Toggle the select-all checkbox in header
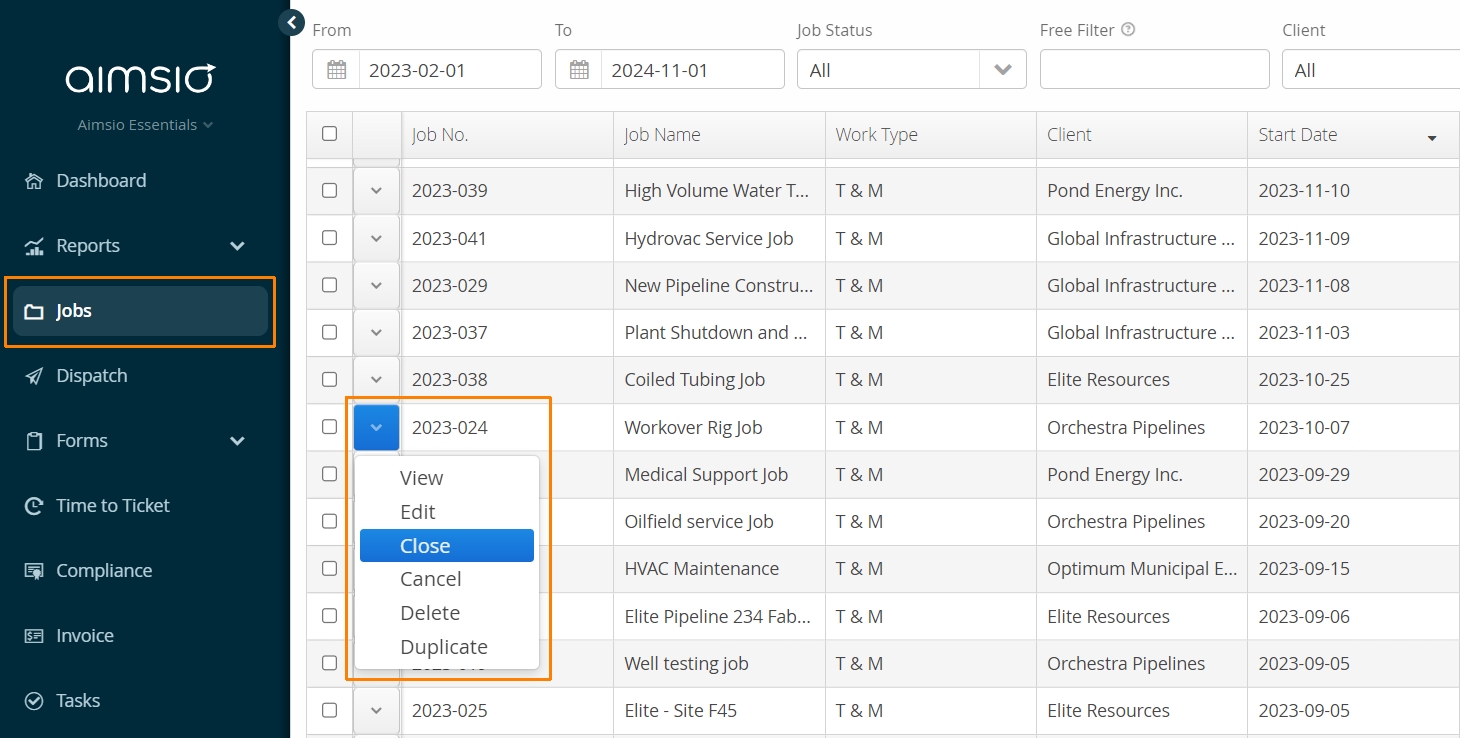This screenshot has height=738, width=1460. (x=329, y=134)
